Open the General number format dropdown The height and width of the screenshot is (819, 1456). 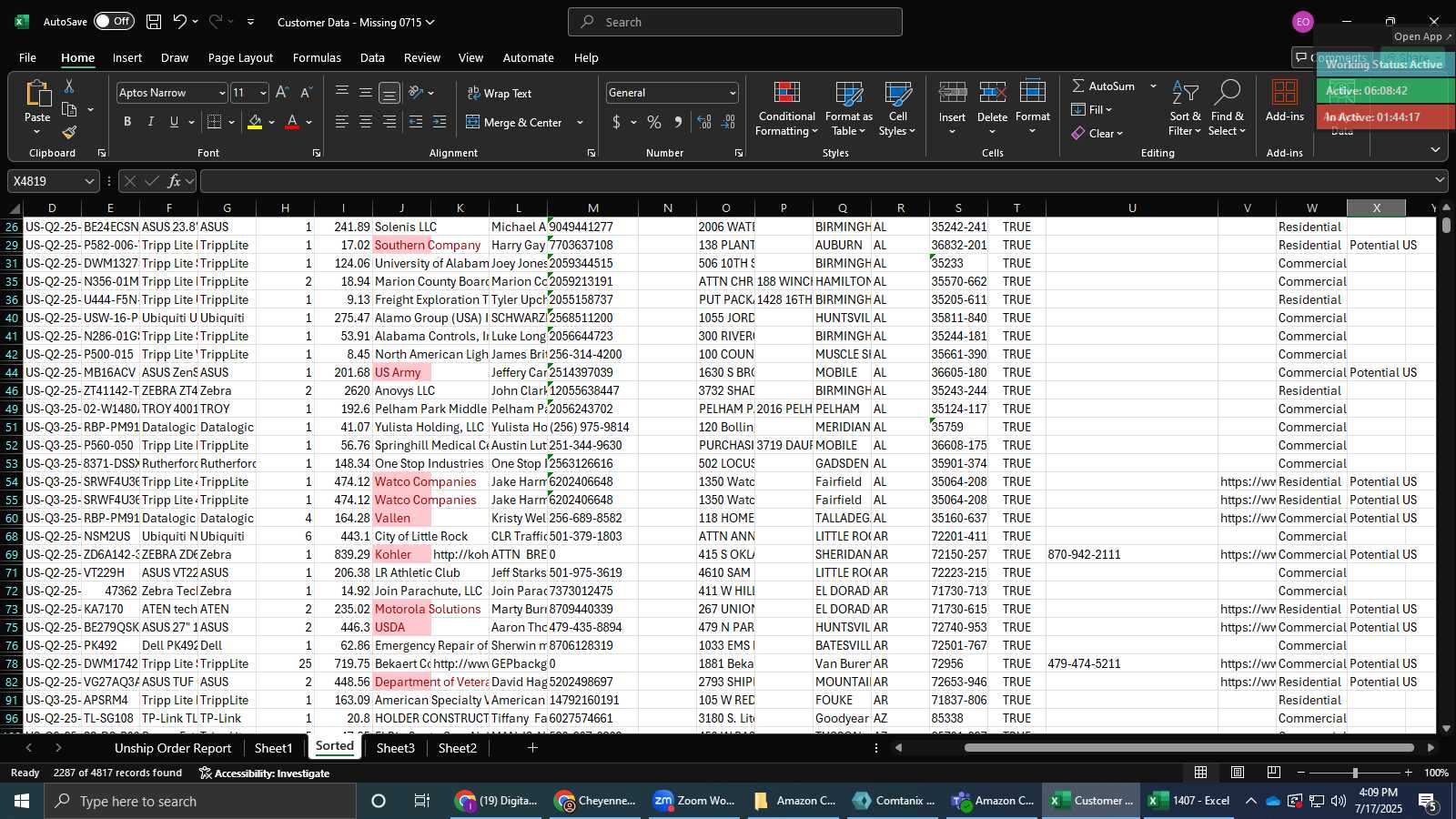tap(733, 93)
